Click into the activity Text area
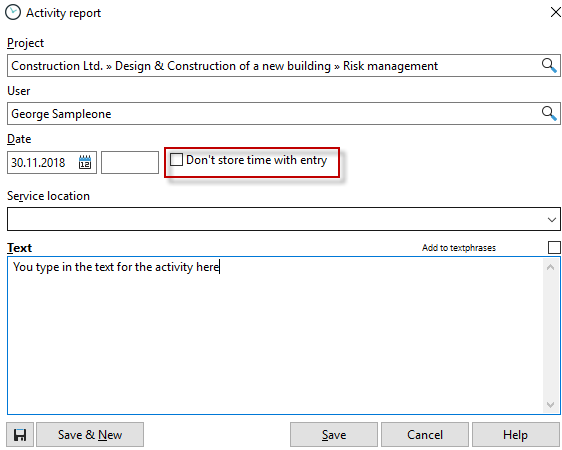 coord(275,335)
